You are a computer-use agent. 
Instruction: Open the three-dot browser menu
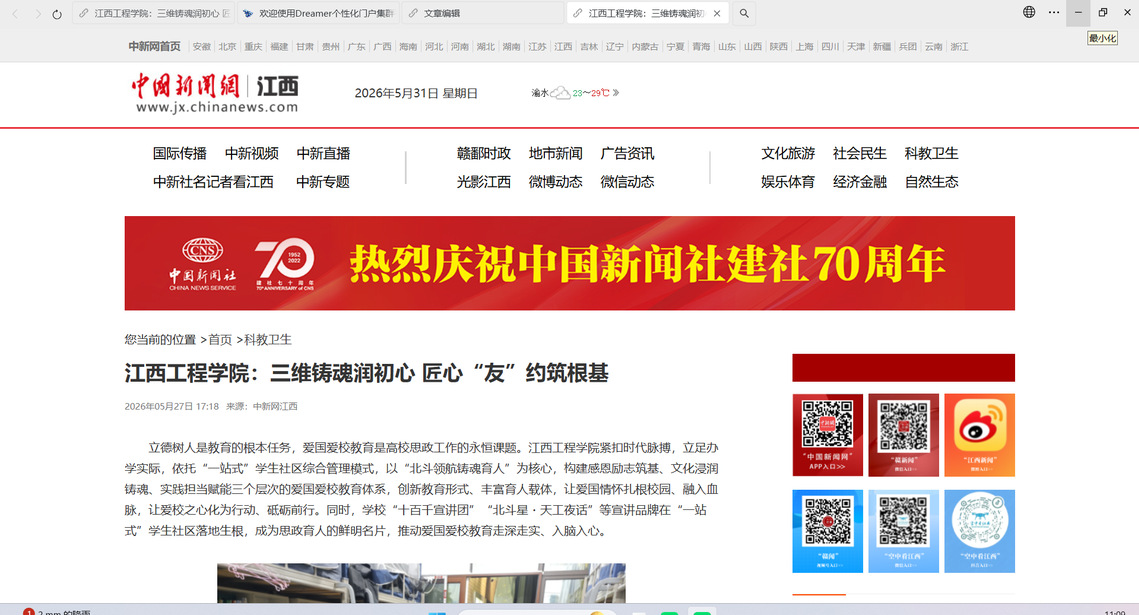click(1054, 12)
